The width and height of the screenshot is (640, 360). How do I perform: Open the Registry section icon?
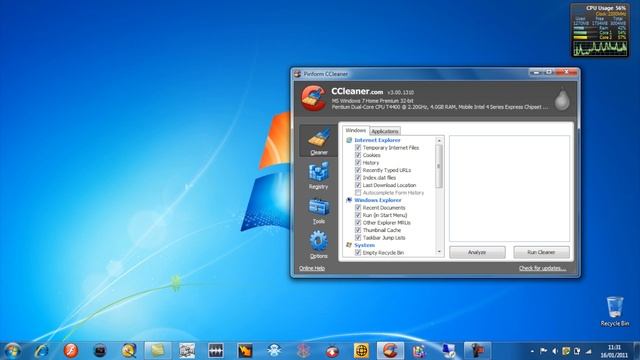coord(318,172)
